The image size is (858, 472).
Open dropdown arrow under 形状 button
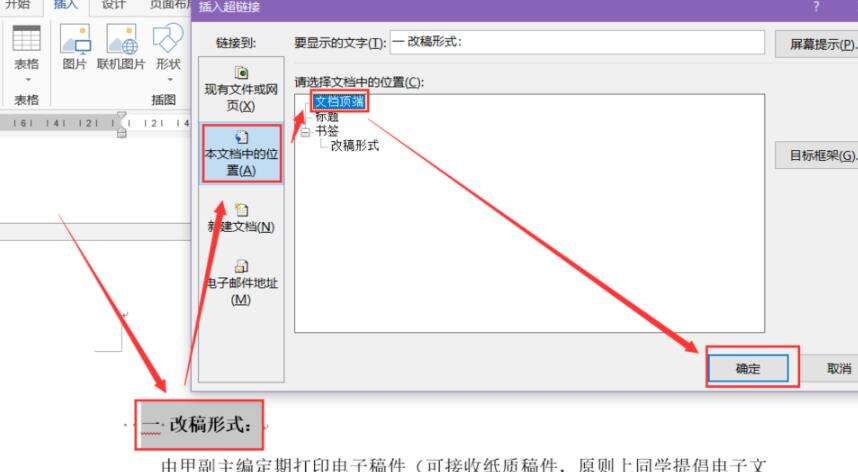(x=170, y=80)
